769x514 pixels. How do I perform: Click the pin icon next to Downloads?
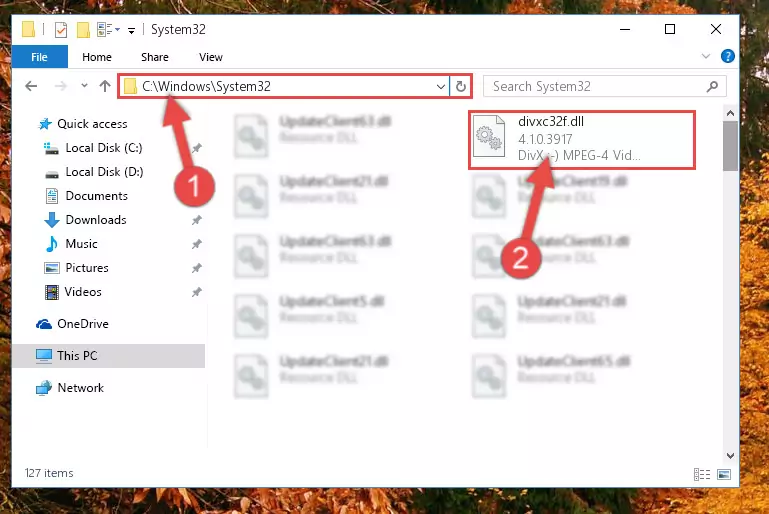(x=197, y=220)
